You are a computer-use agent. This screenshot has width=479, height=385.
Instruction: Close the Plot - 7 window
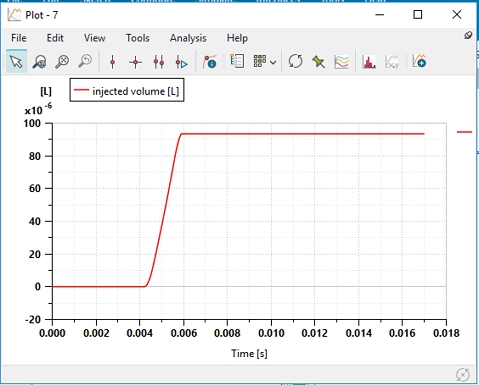click(x=457, y=15)
